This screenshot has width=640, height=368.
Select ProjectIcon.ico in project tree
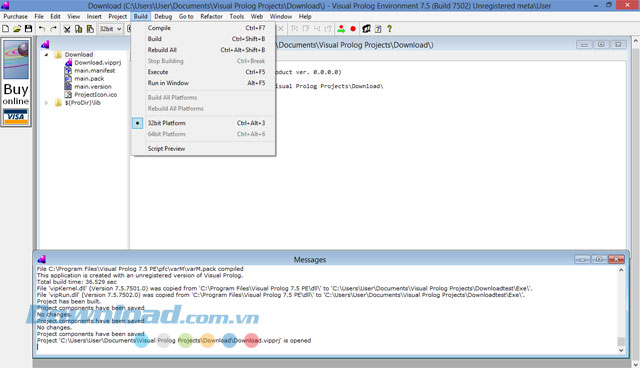[x=96, y=95]
